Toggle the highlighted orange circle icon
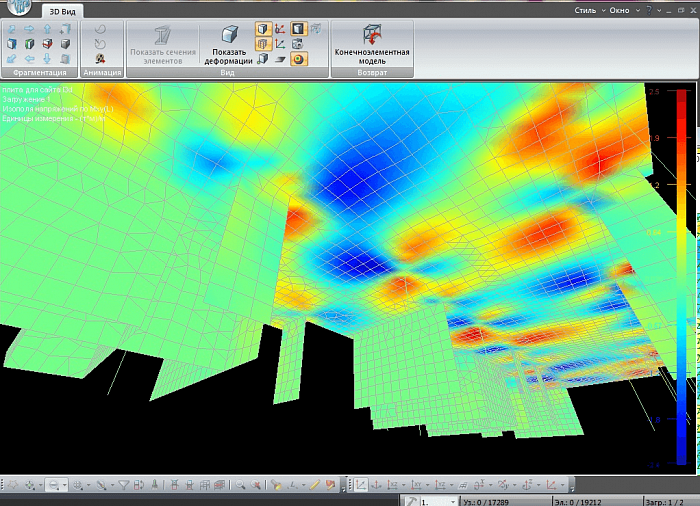Screen dimensions: 700x506 click(x=298, y=59)
